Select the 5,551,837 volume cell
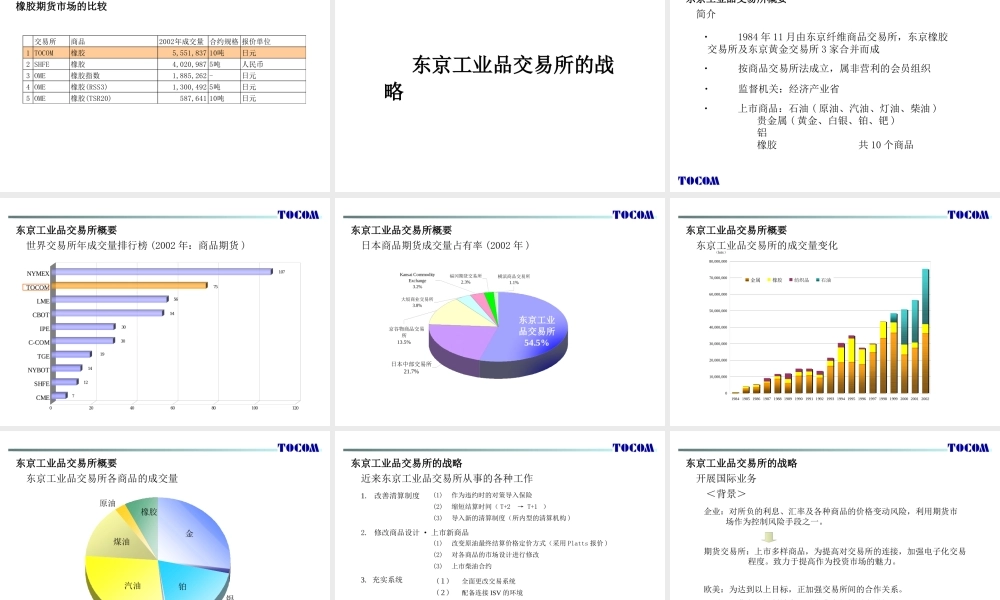 point(182,53)
